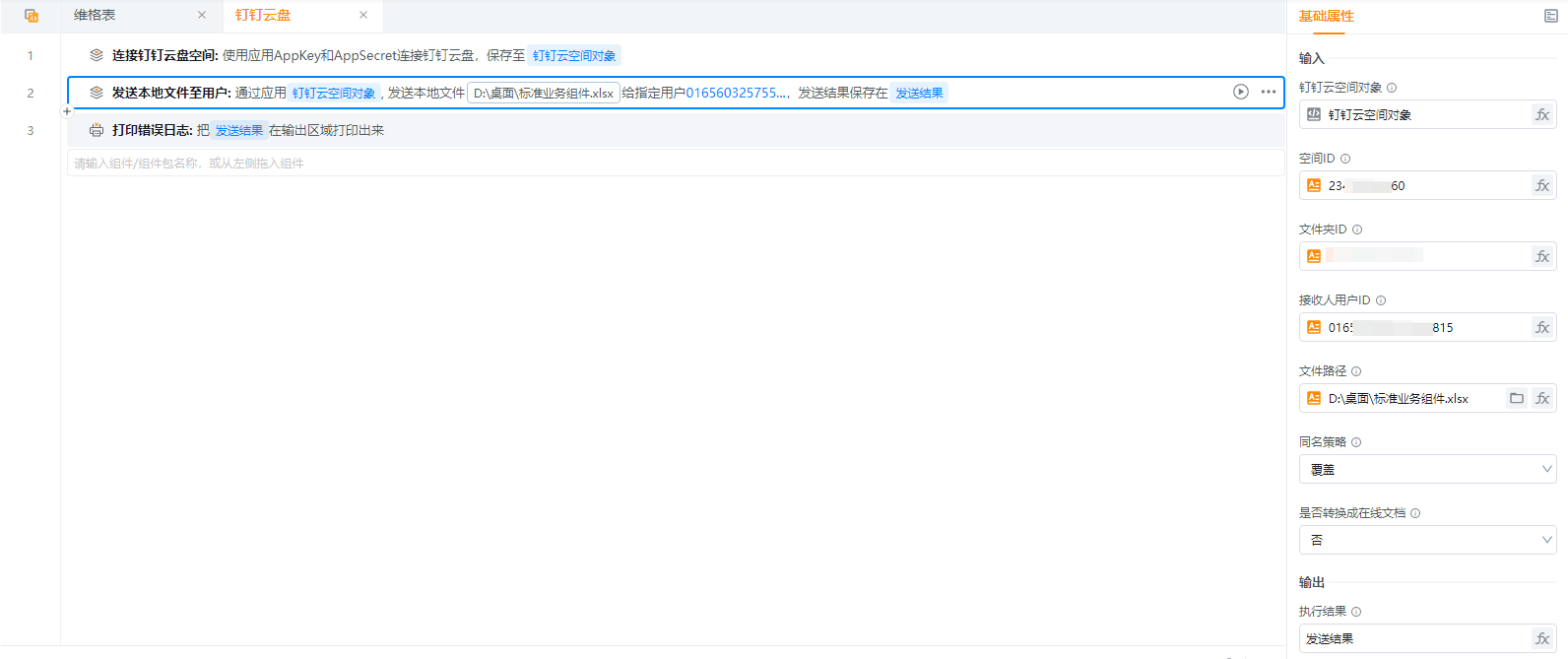
Task: Click the panel layout icon at top right
Action: click(x=1550, y=16)
